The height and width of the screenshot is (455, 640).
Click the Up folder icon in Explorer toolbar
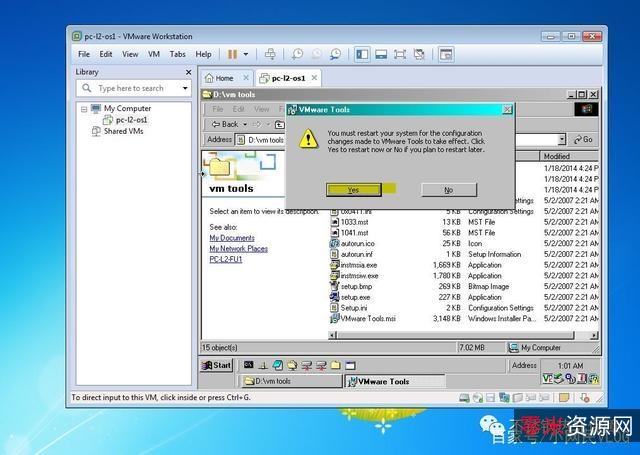(279, 124)
